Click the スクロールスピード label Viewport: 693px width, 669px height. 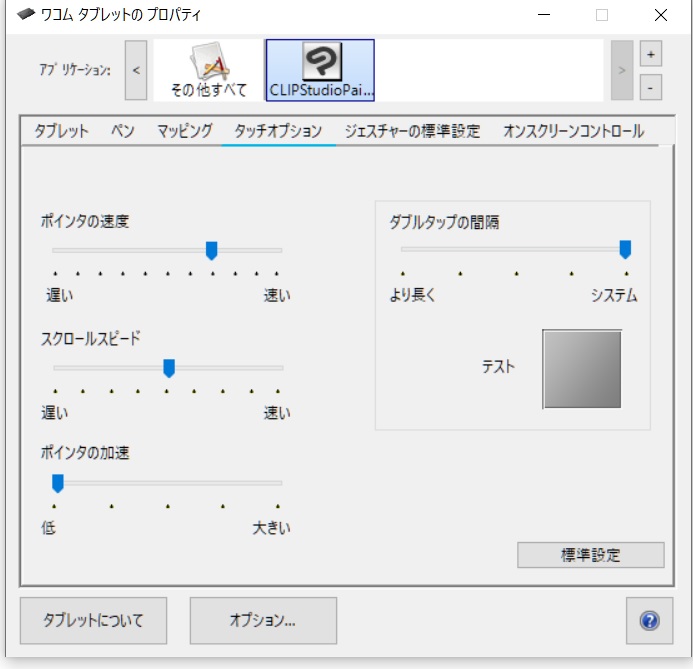point(91,338)
